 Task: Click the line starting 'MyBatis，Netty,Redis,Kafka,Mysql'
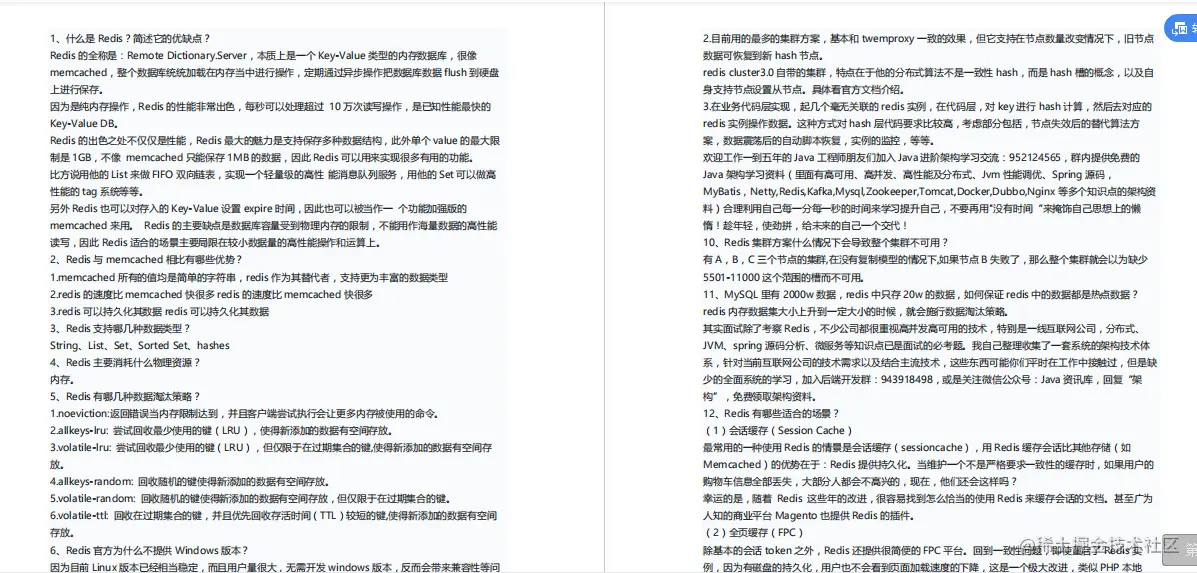[x=928, y=192]
